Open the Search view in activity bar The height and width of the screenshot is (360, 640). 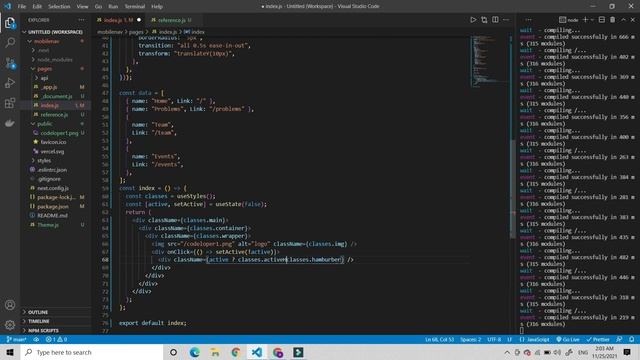point(10,42)
